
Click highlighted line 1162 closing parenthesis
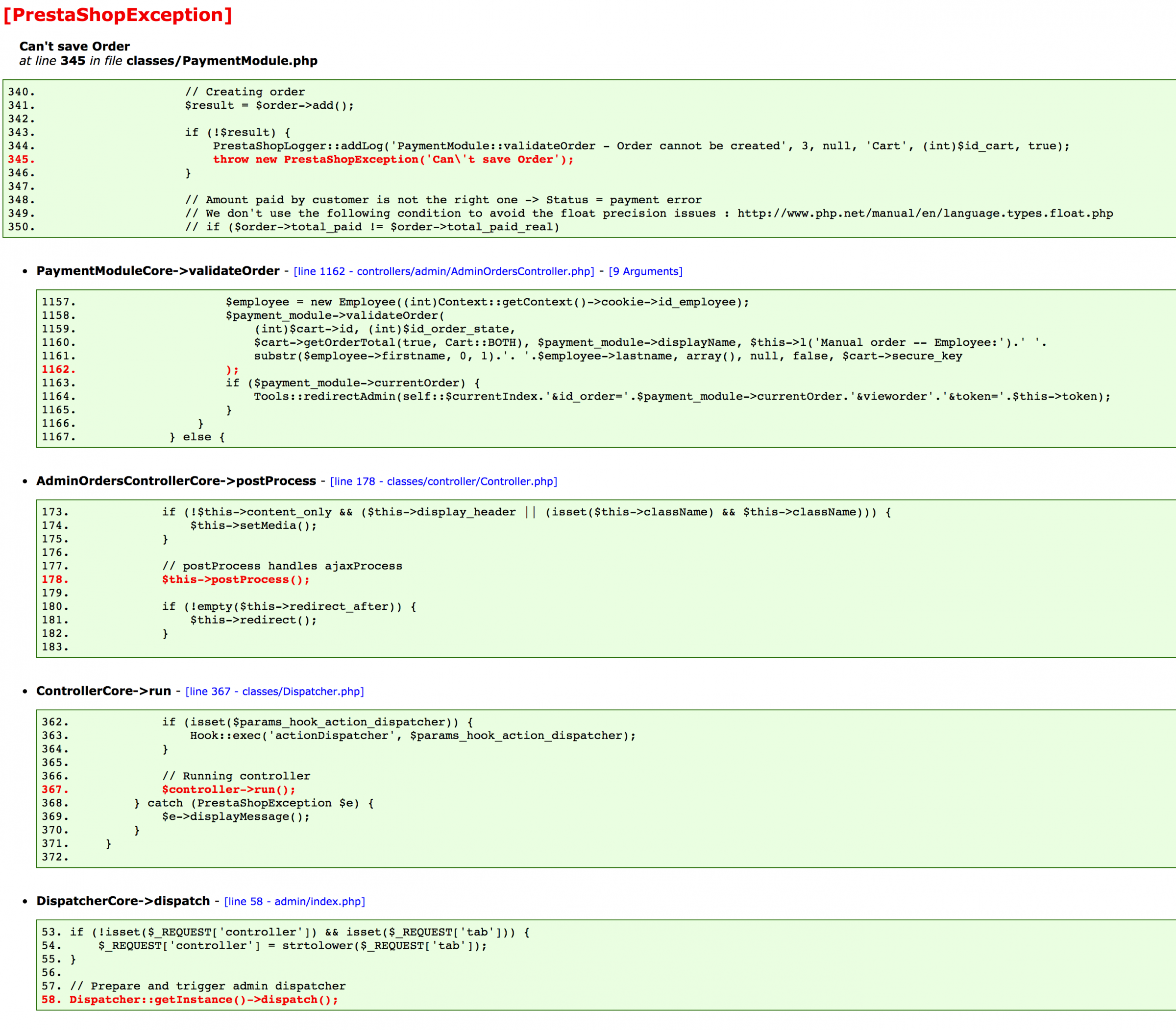point(232,370)
